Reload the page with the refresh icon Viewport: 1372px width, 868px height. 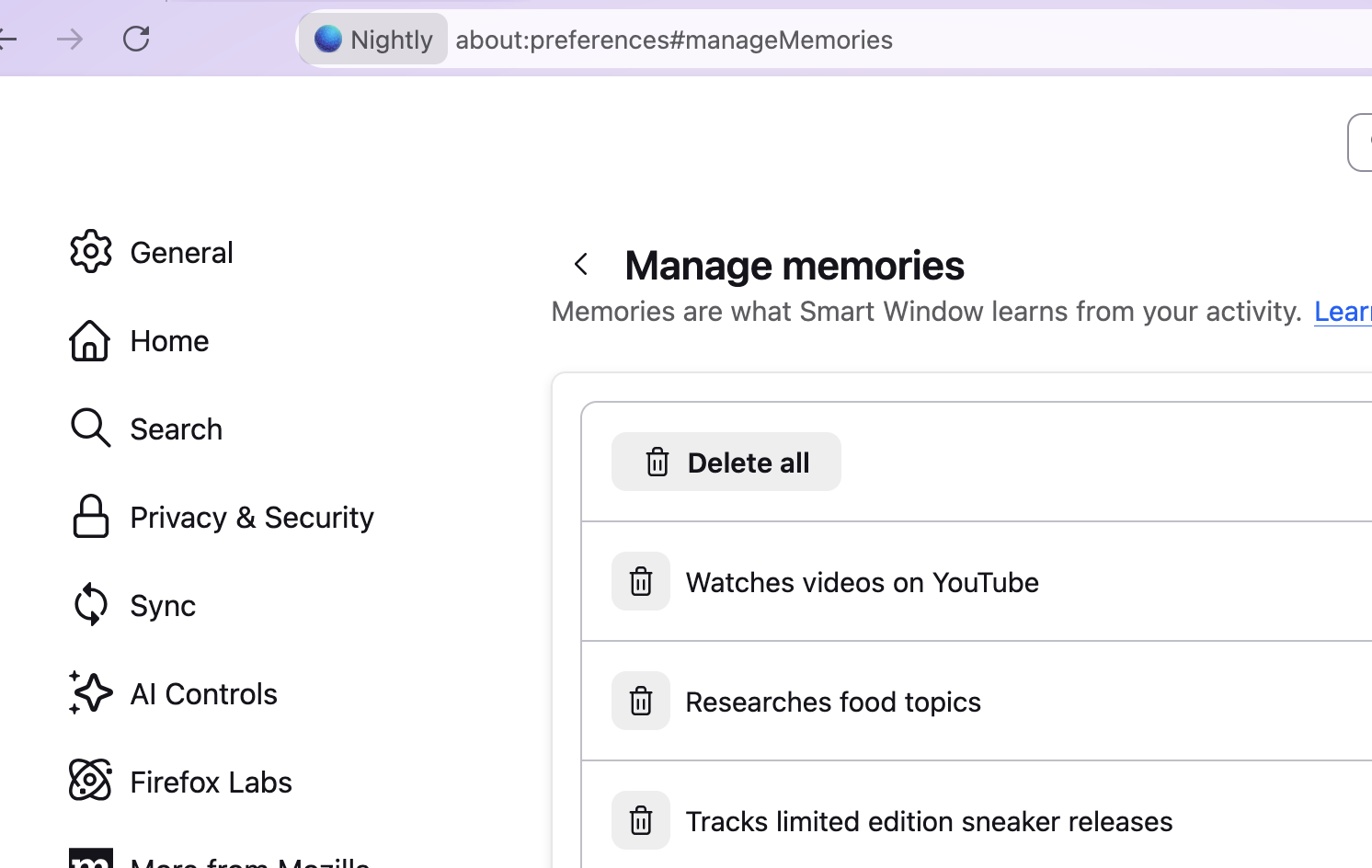coord(136,39)
